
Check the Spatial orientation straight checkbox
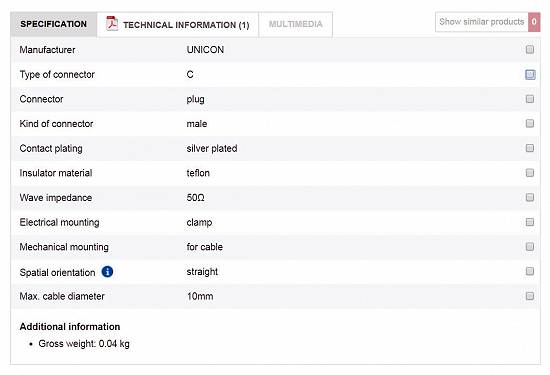pos(530,271)
